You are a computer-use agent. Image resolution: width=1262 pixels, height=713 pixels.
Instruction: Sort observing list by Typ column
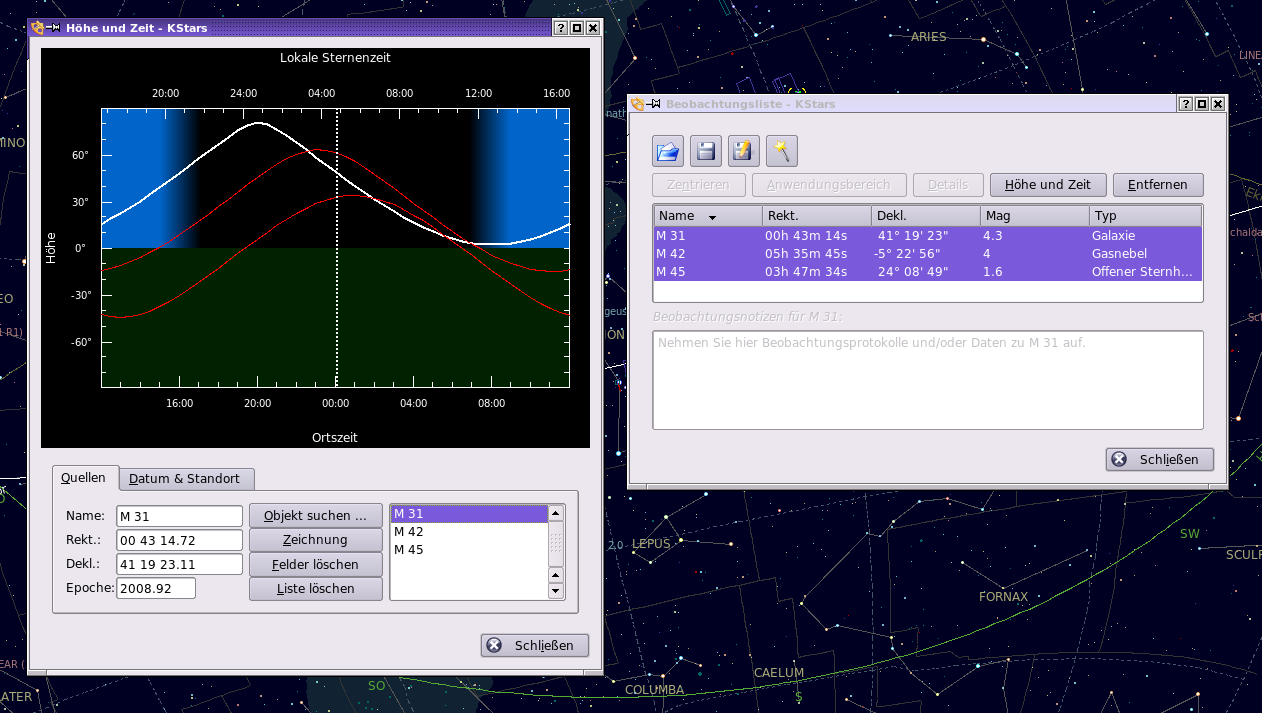point(1144,216)
